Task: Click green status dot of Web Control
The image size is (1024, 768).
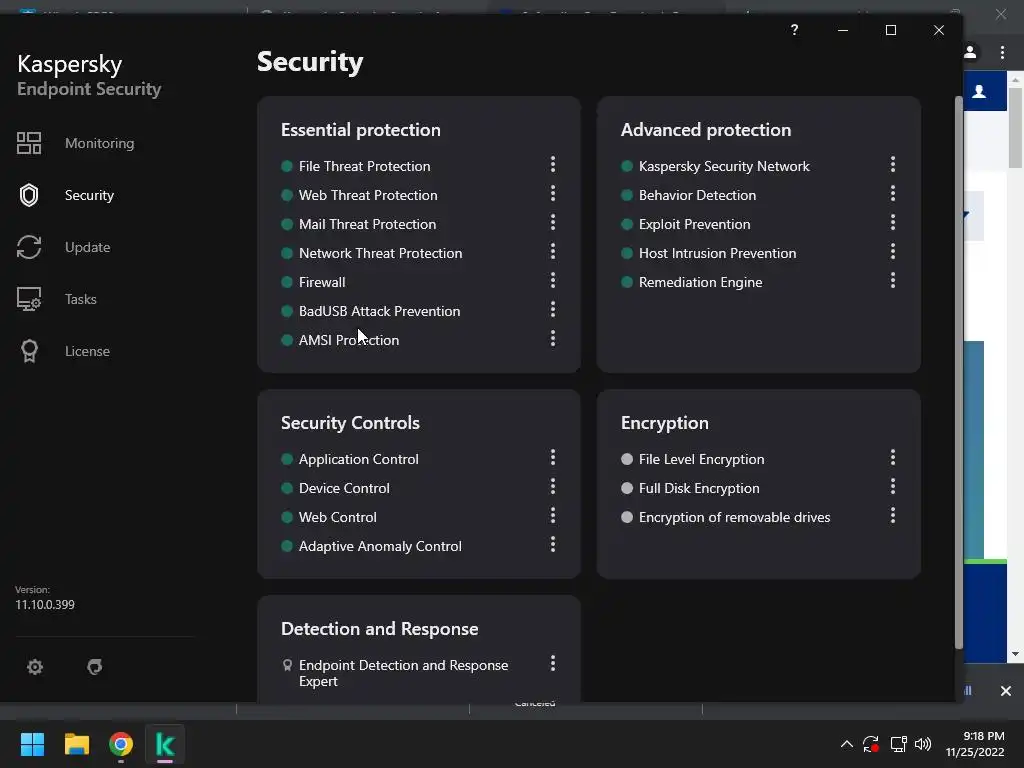Action: tap(287, 517)
